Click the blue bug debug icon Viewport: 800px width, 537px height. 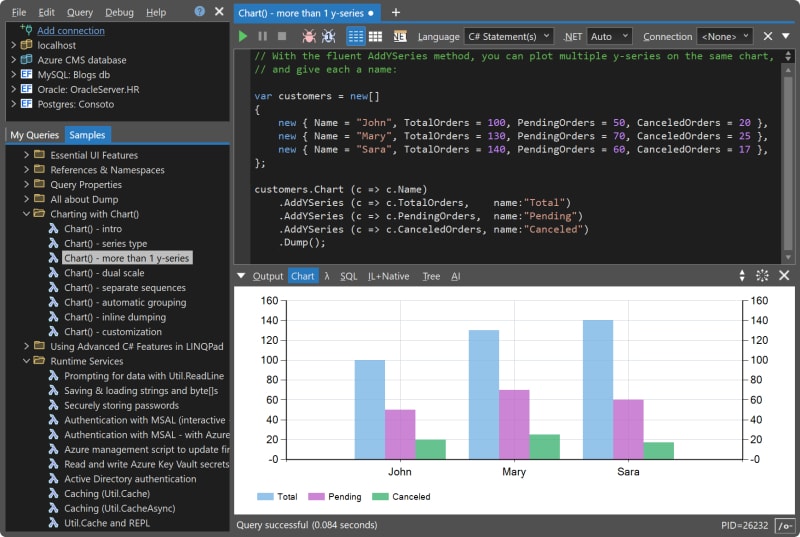click(328, 36)
